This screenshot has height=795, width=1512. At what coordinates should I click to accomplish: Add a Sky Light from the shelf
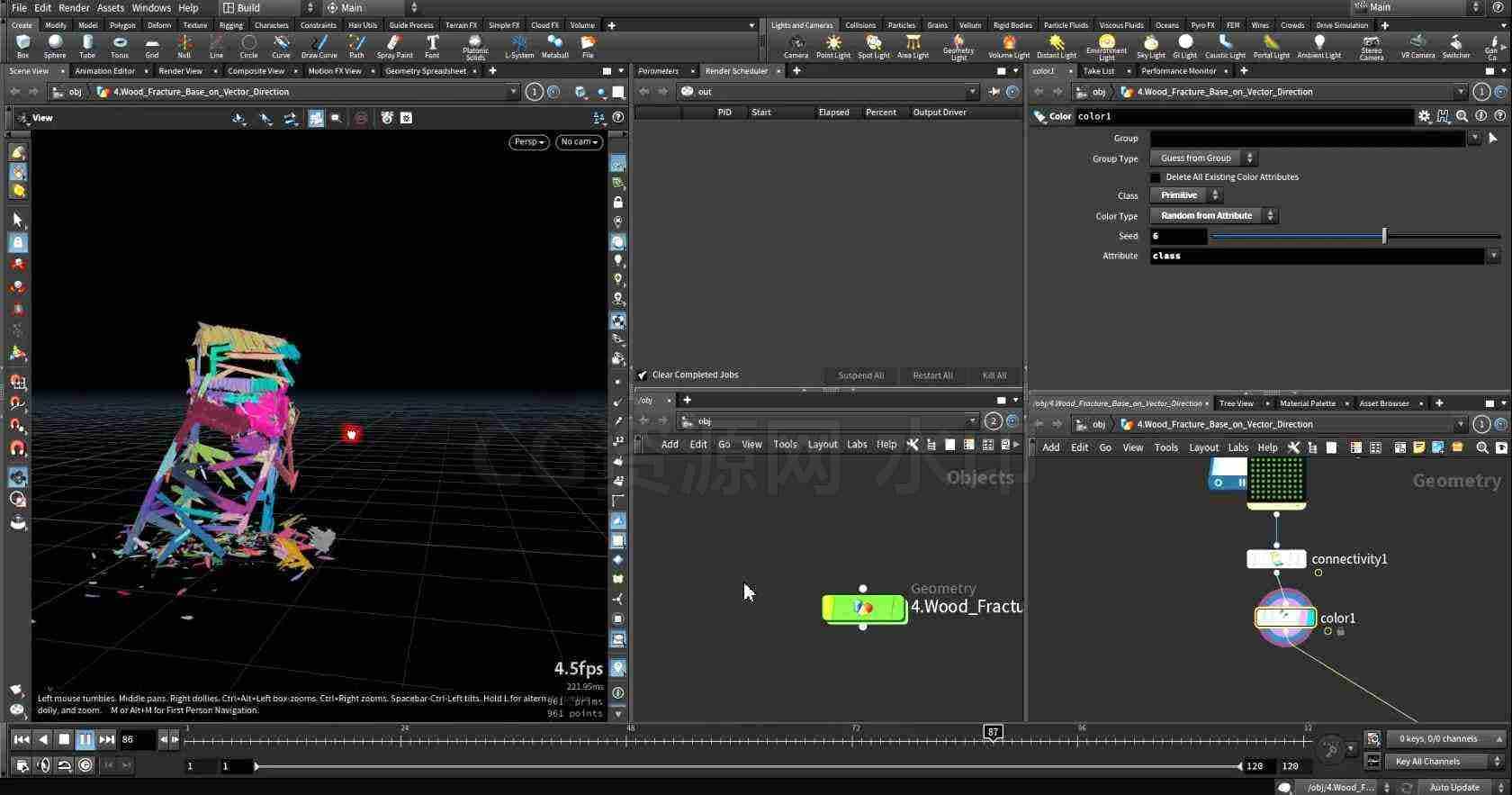tap(1150, 46)
